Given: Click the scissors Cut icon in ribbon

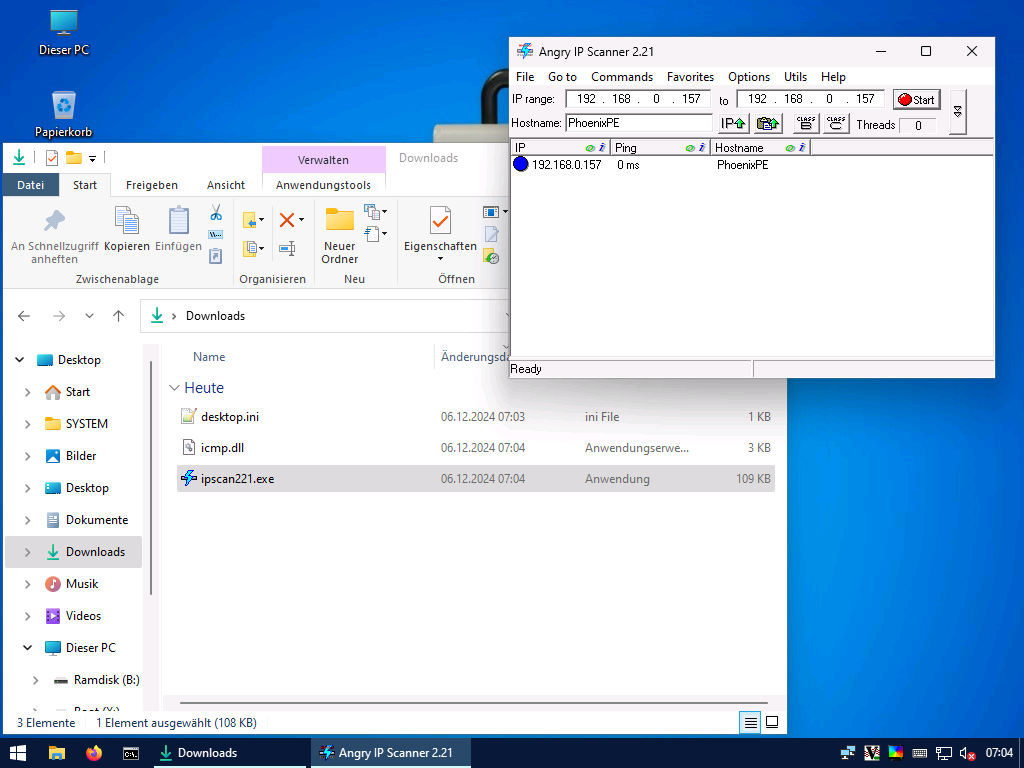Looking at the screenshot, I should pos(215,213).
